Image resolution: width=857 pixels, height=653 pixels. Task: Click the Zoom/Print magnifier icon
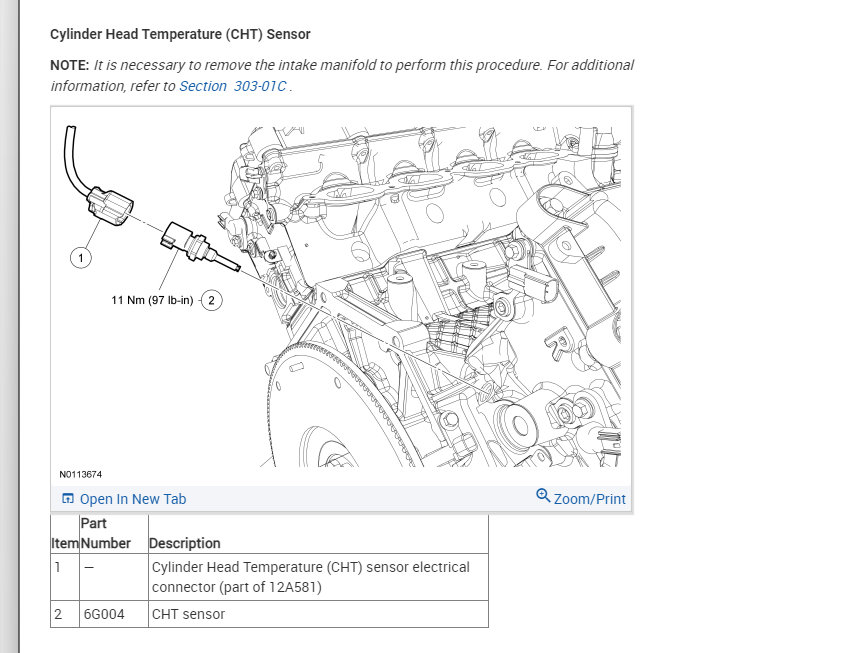click(x=543, y=496)
